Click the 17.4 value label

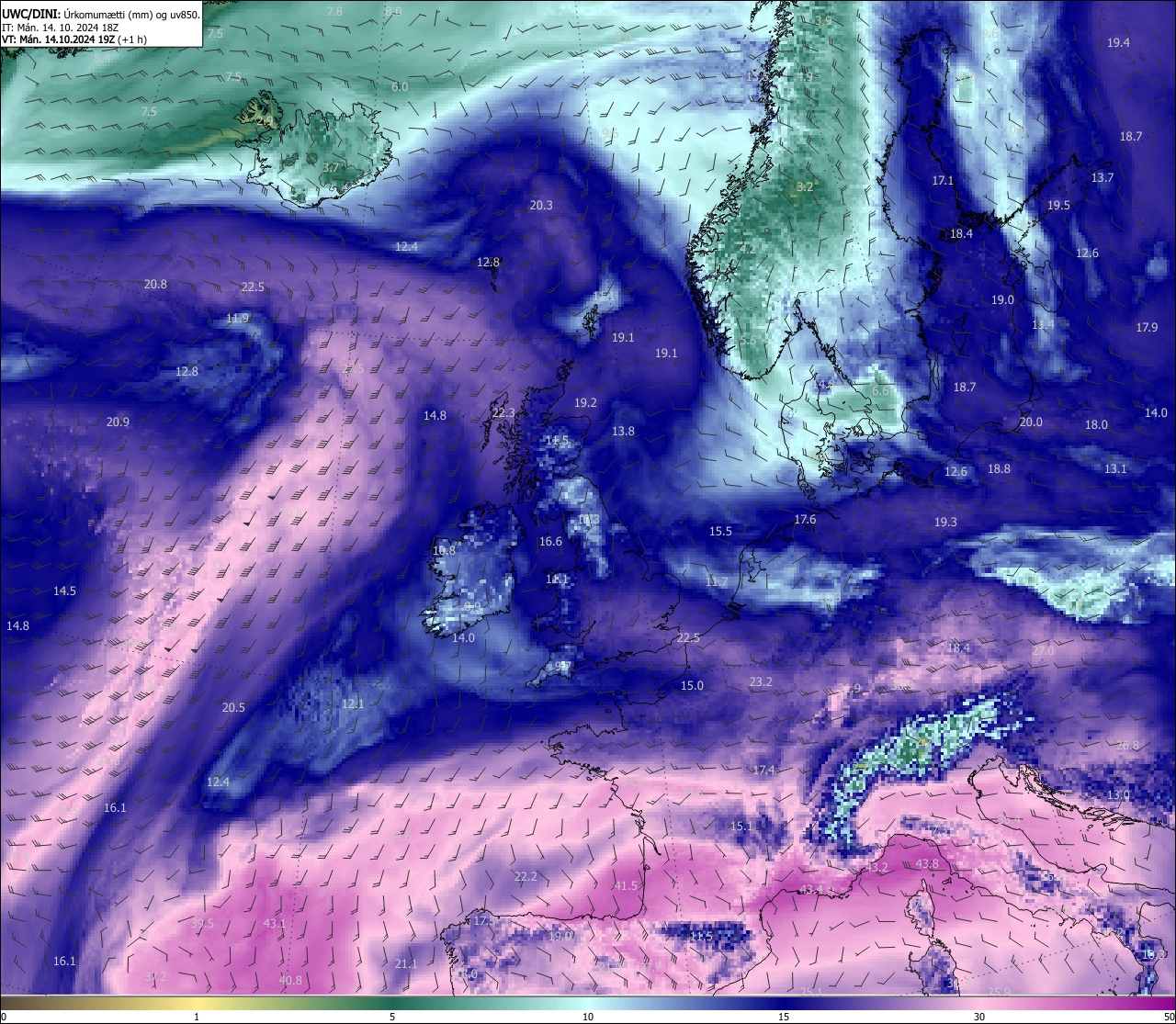tap(763, 770)
